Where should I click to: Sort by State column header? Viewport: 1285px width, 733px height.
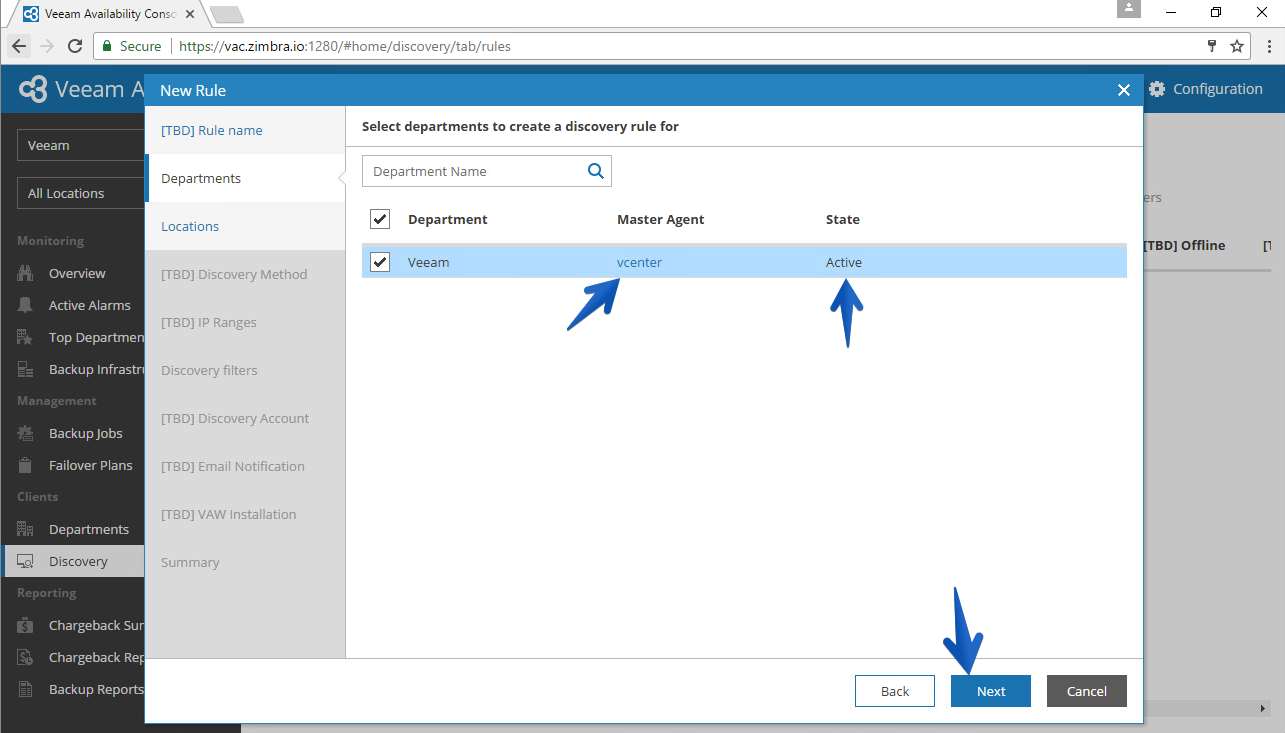click(843, 219)
